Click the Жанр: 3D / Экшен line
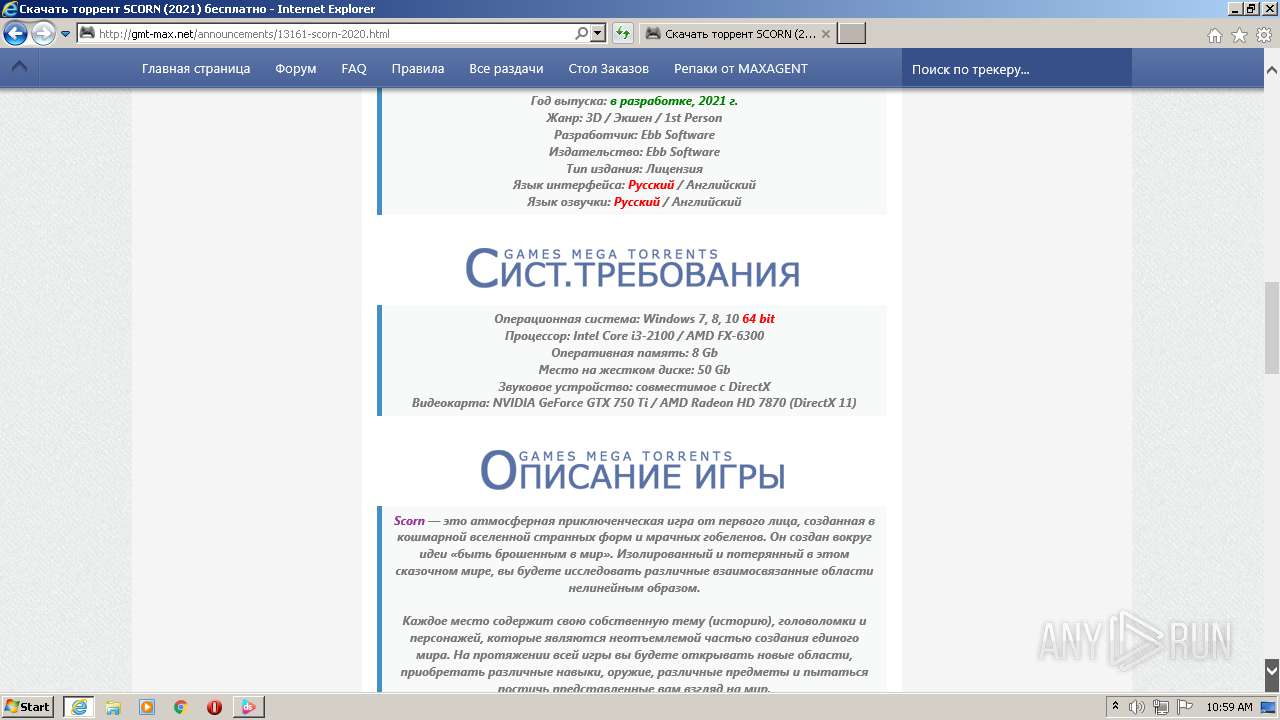 pos(634,118)
